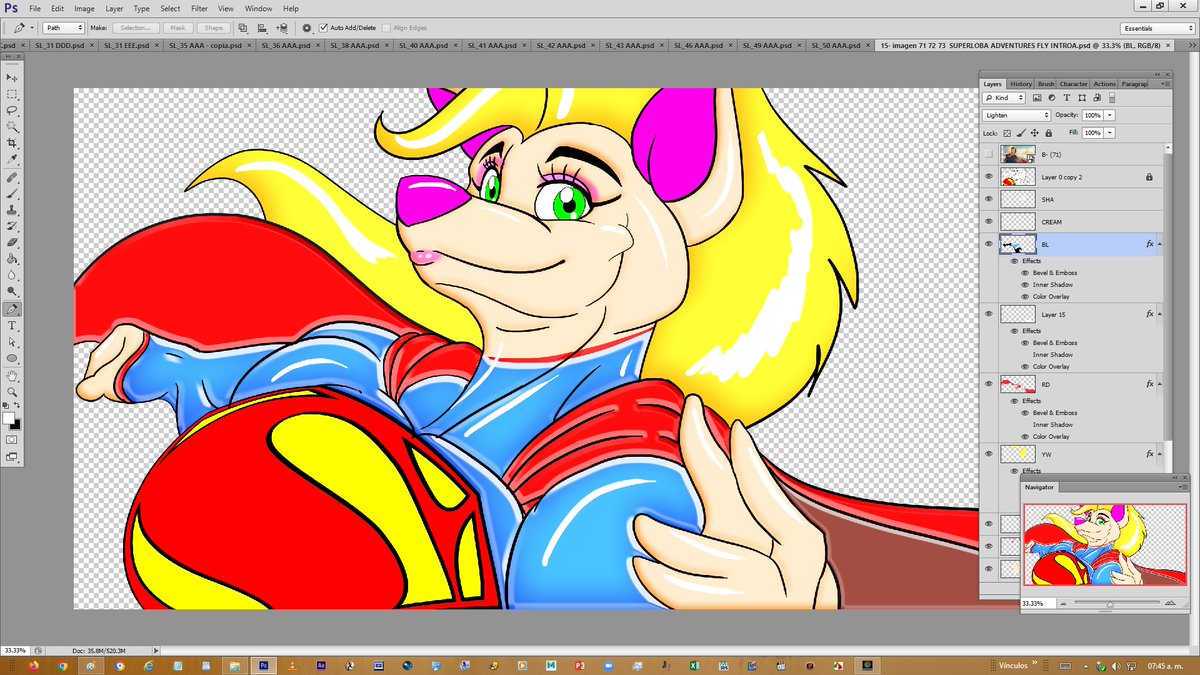This screenshot has height=675, width=1200.
Task: Toggle Auto Add/Delete checkbox
Action: click(x=323, y=28)
